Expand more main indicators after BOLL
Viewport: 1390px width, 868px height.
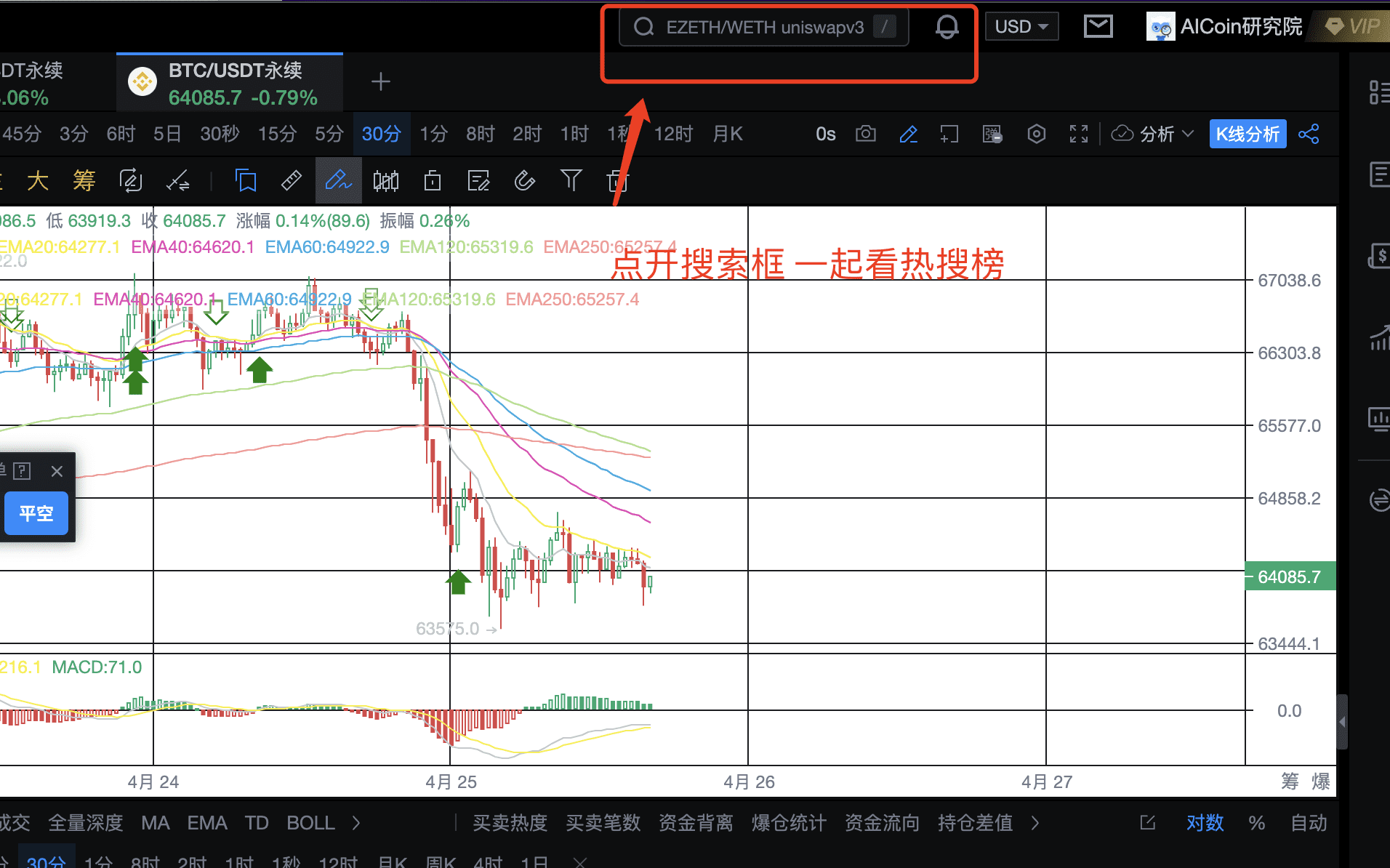point(356,823)
